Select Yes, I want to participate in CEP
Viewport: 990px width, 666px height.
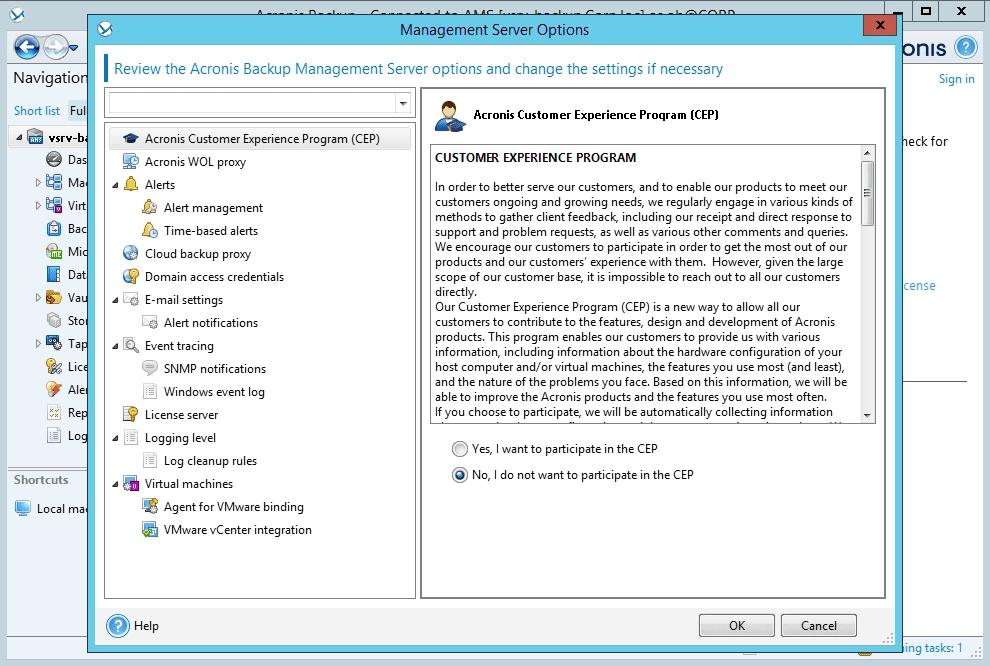coord(460,449)
